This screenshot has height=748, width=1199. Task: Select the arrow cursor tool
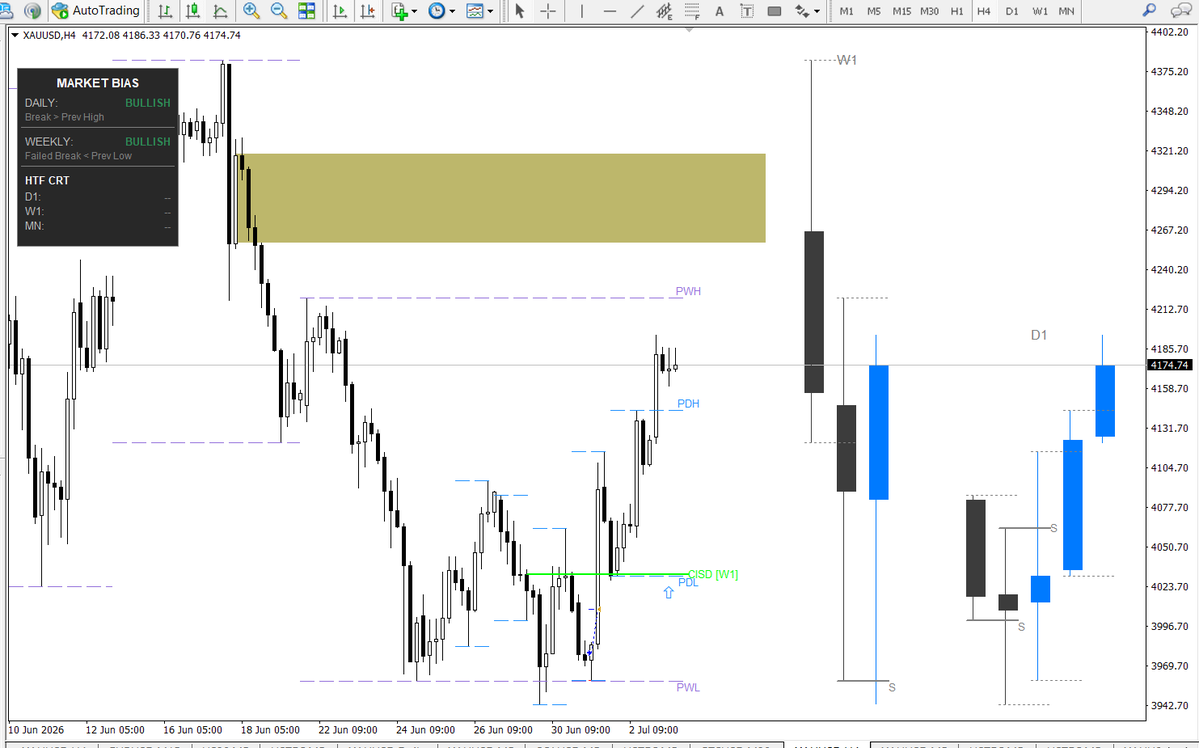(x=520, y=11)
